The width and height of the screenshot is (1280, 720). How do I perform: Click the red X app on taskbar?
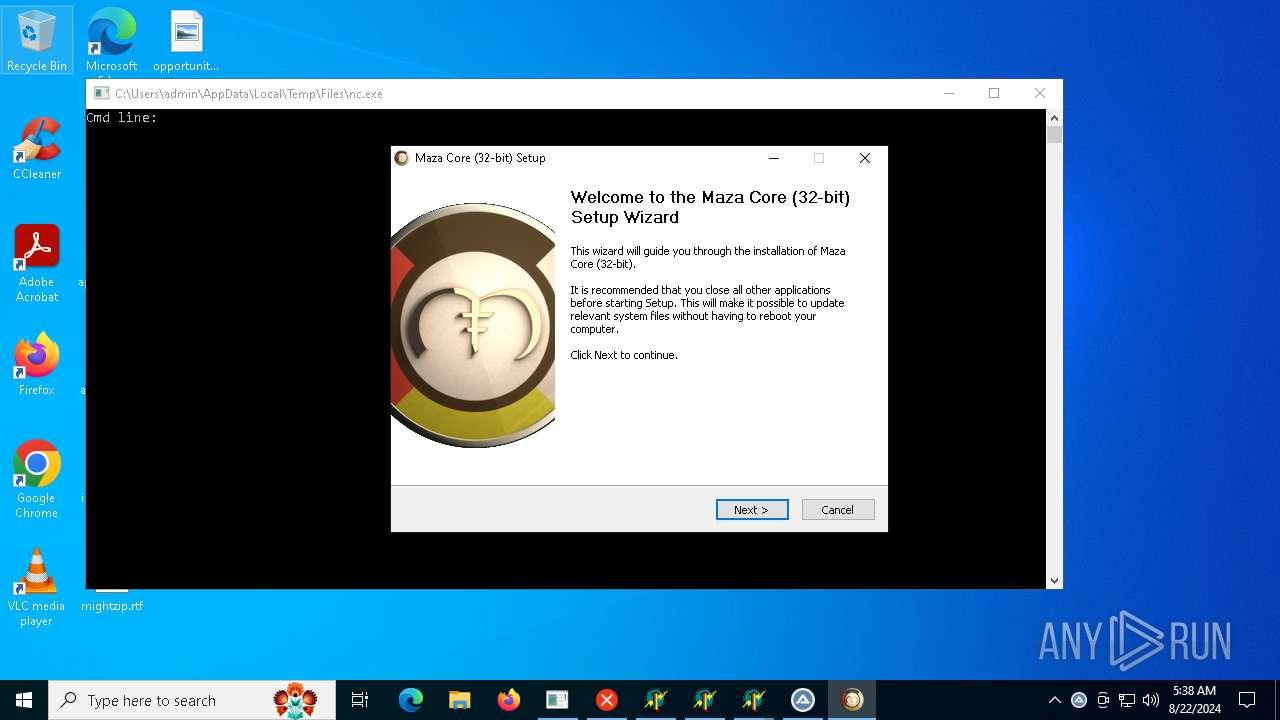(x=606, y=700)
